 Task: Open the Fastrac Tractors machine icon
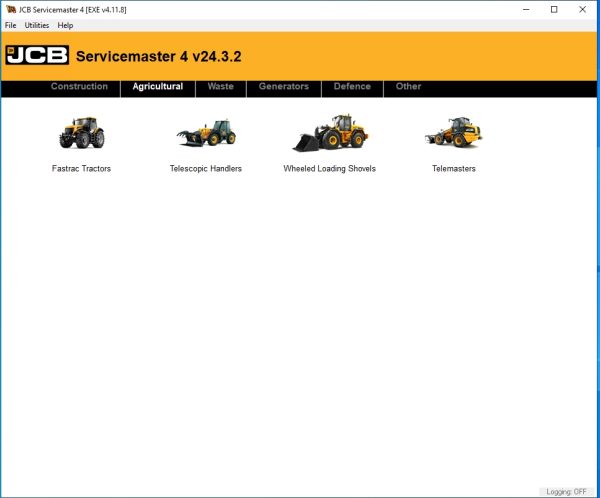click(82, 133)
